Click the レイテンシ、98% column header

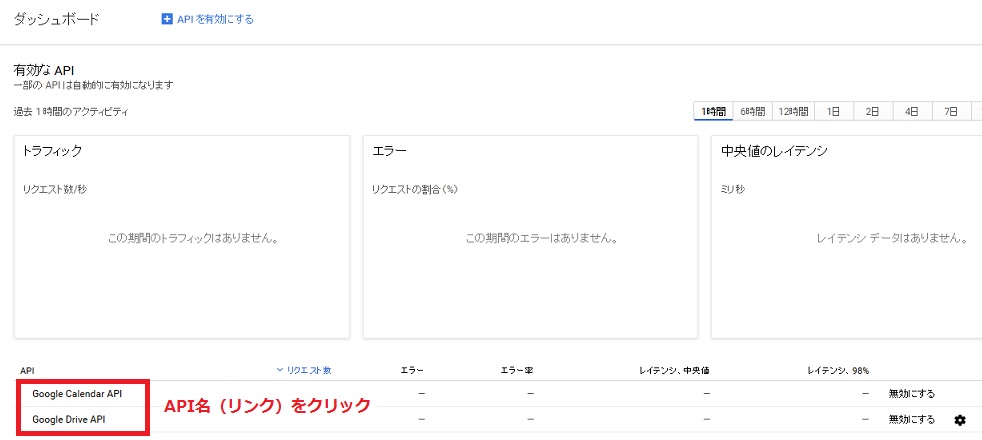pyautogui.click(x=838, y=370)
